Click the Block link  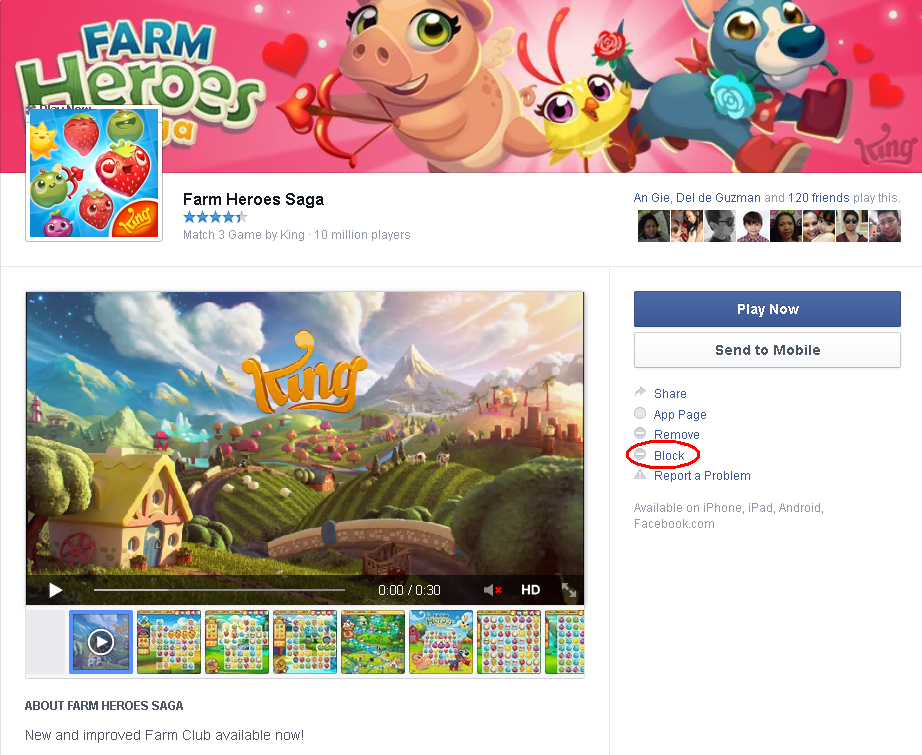(x=669, y=456)
